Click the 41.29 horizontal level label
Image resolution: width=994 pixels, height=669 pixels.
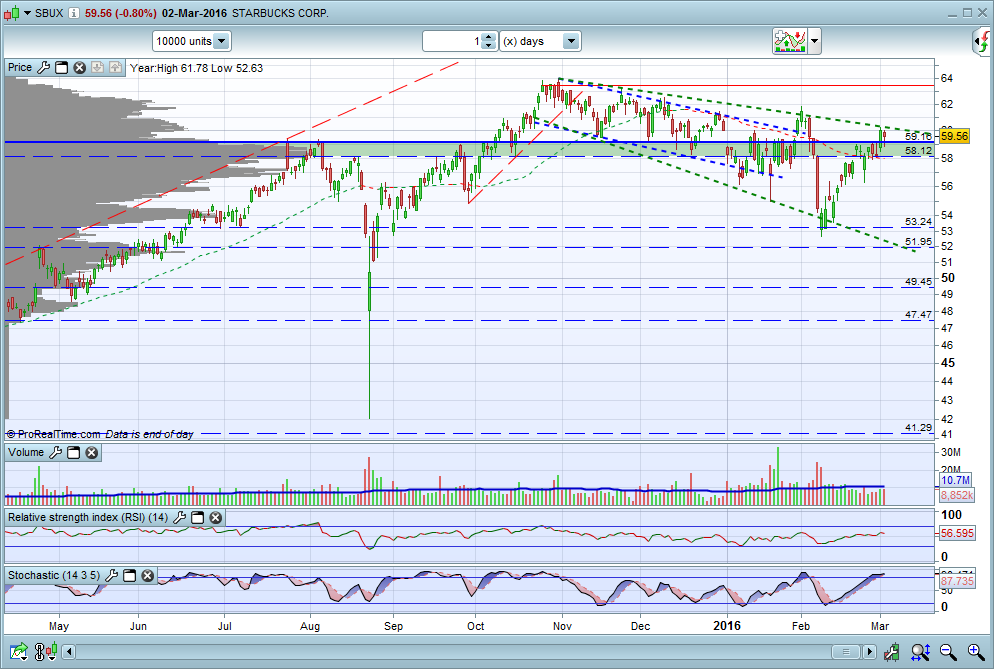tap(918, 427)
